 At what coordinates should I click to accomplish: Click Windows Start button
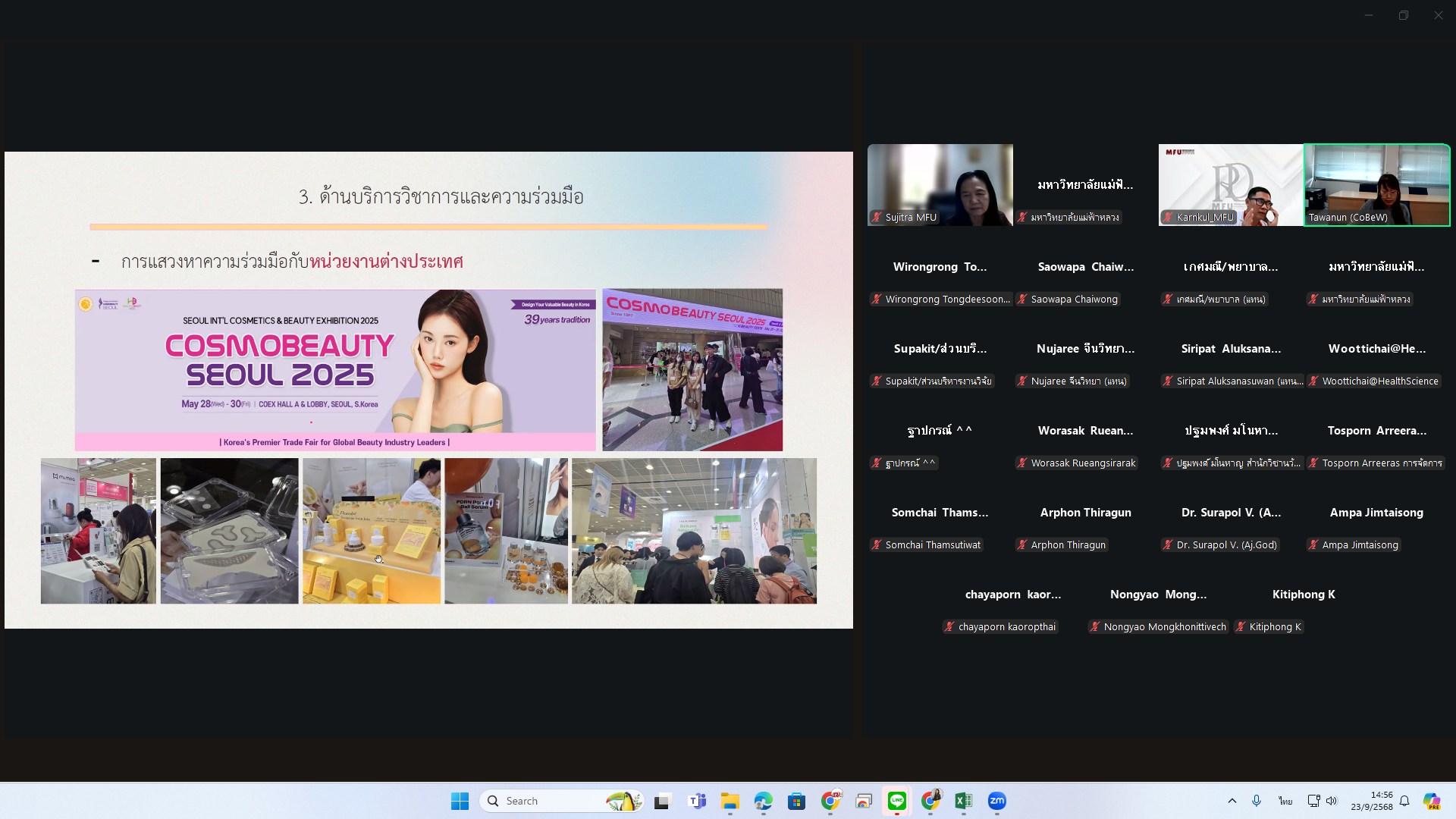pos(460,801)
